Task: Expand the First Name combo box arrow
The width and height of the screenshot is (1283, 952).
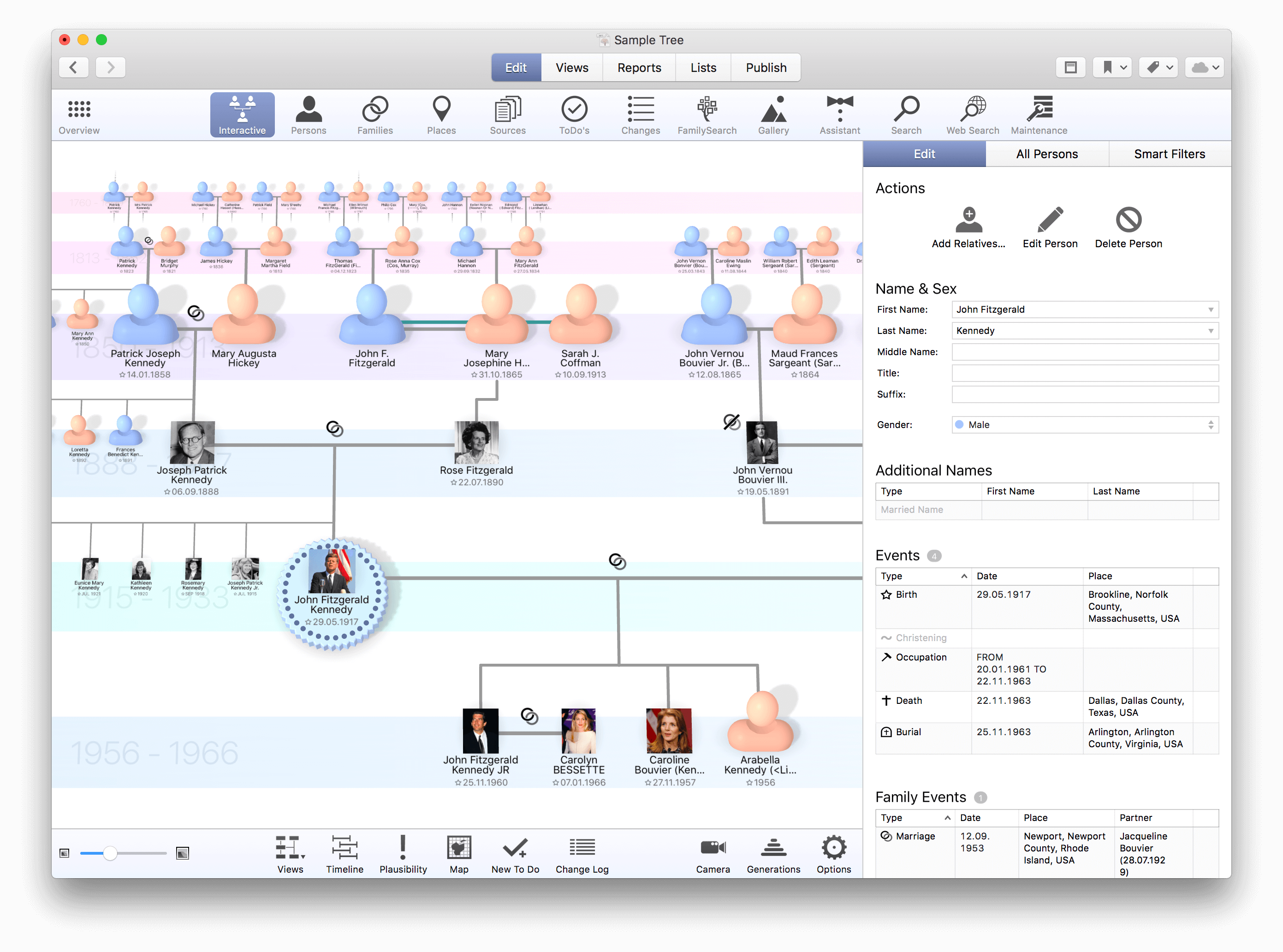Action: 1211,309
